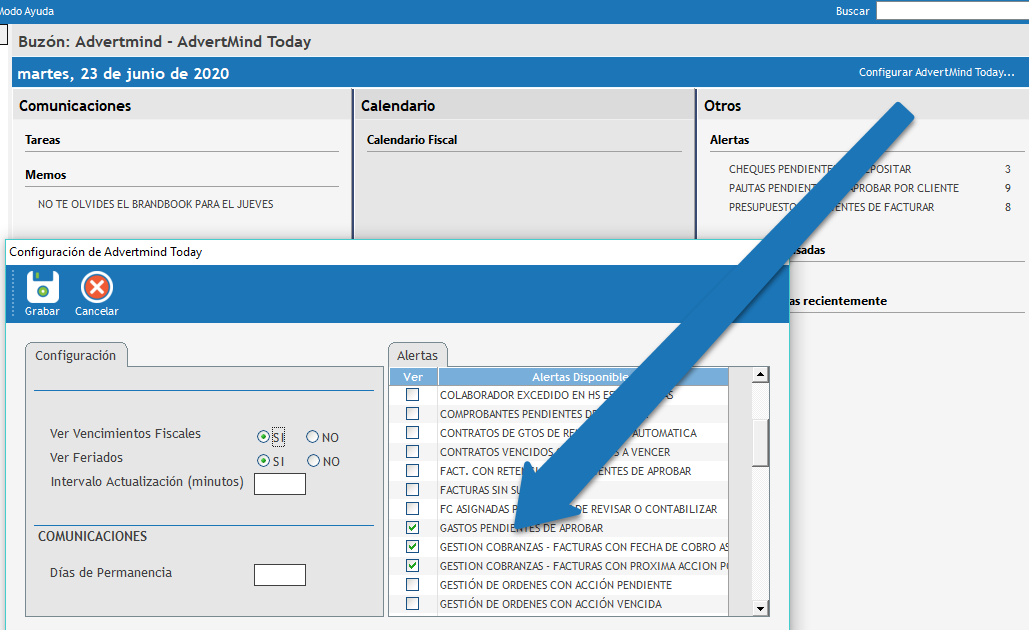This screenshot has width=1029, height=630.
Task: Check Colaborador Excedido alert checkbox
Action: tap(412, 395)
